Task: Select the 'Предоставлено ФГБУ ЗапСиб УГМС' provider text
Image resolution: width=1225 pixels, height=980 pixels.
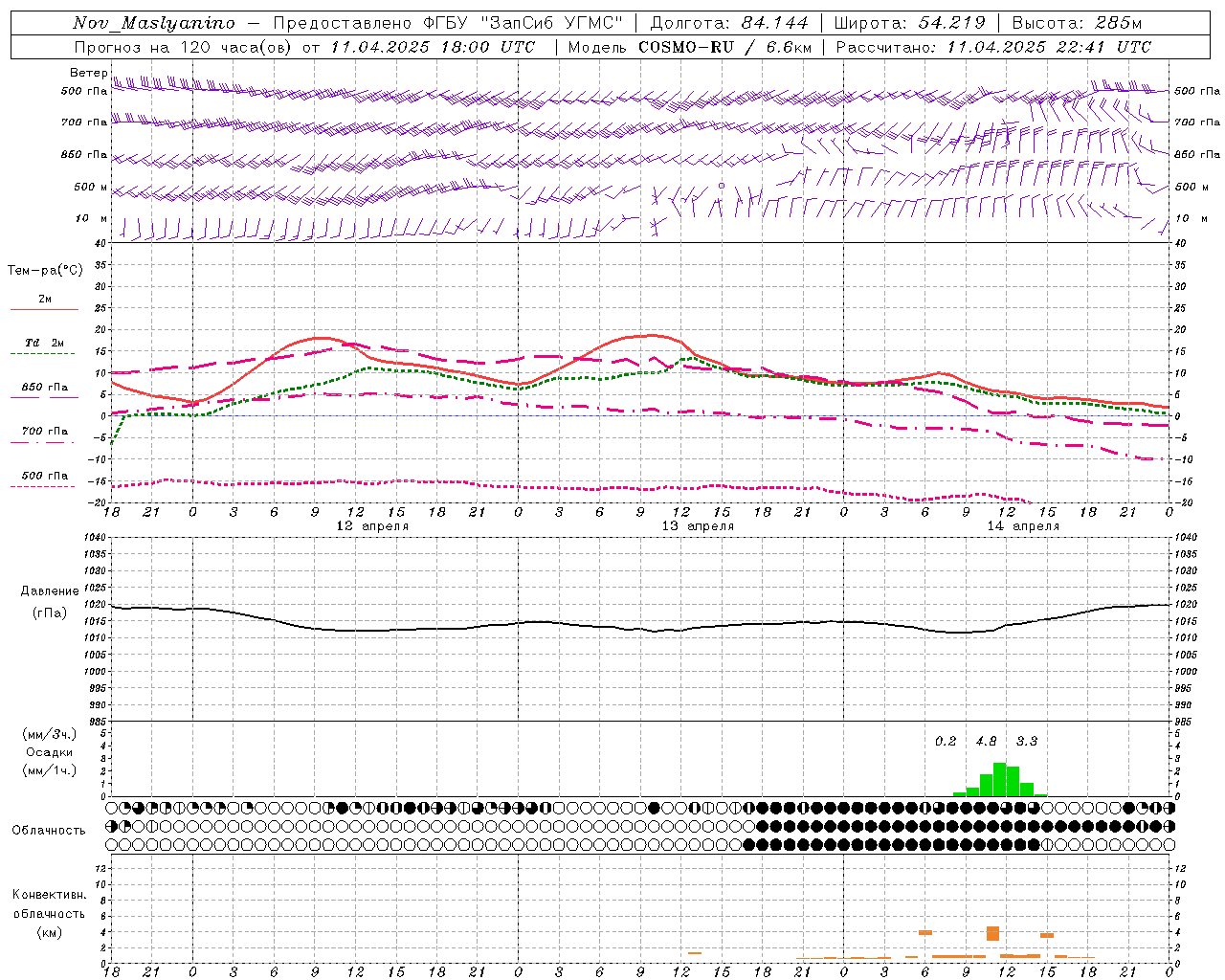Action: coord(448,23)
